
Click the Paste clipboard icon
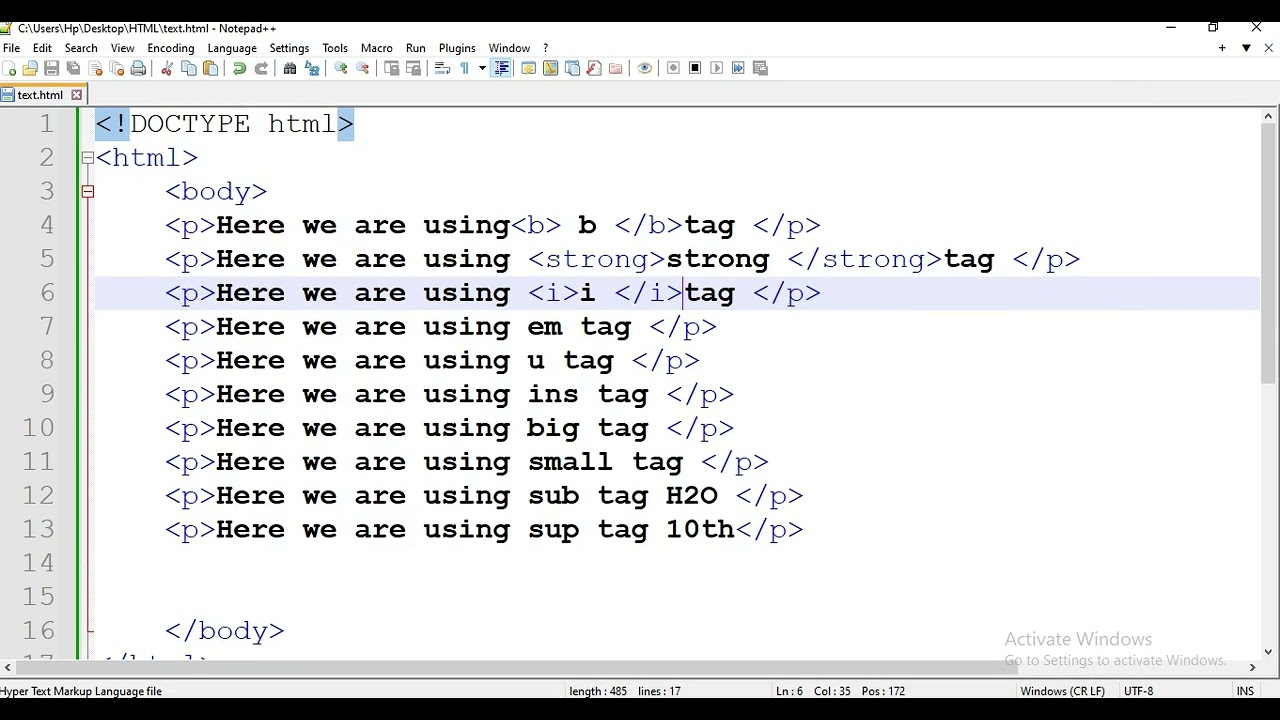coord(211,68)
